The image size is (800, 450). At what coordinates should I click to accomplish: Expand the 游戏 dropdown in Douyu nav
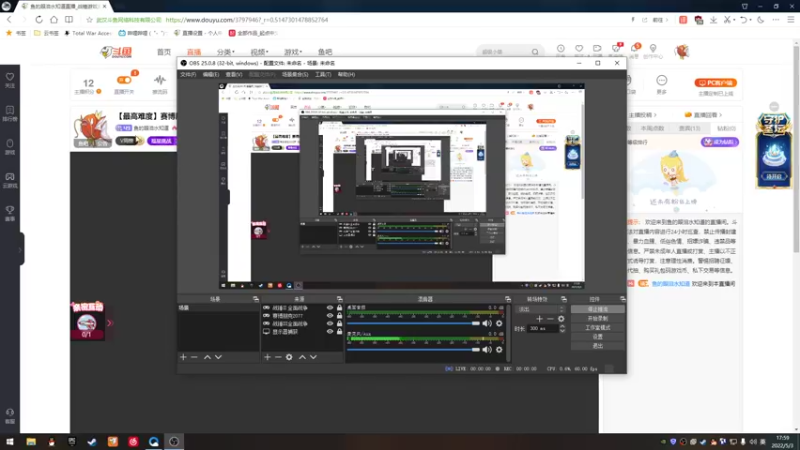293,52
